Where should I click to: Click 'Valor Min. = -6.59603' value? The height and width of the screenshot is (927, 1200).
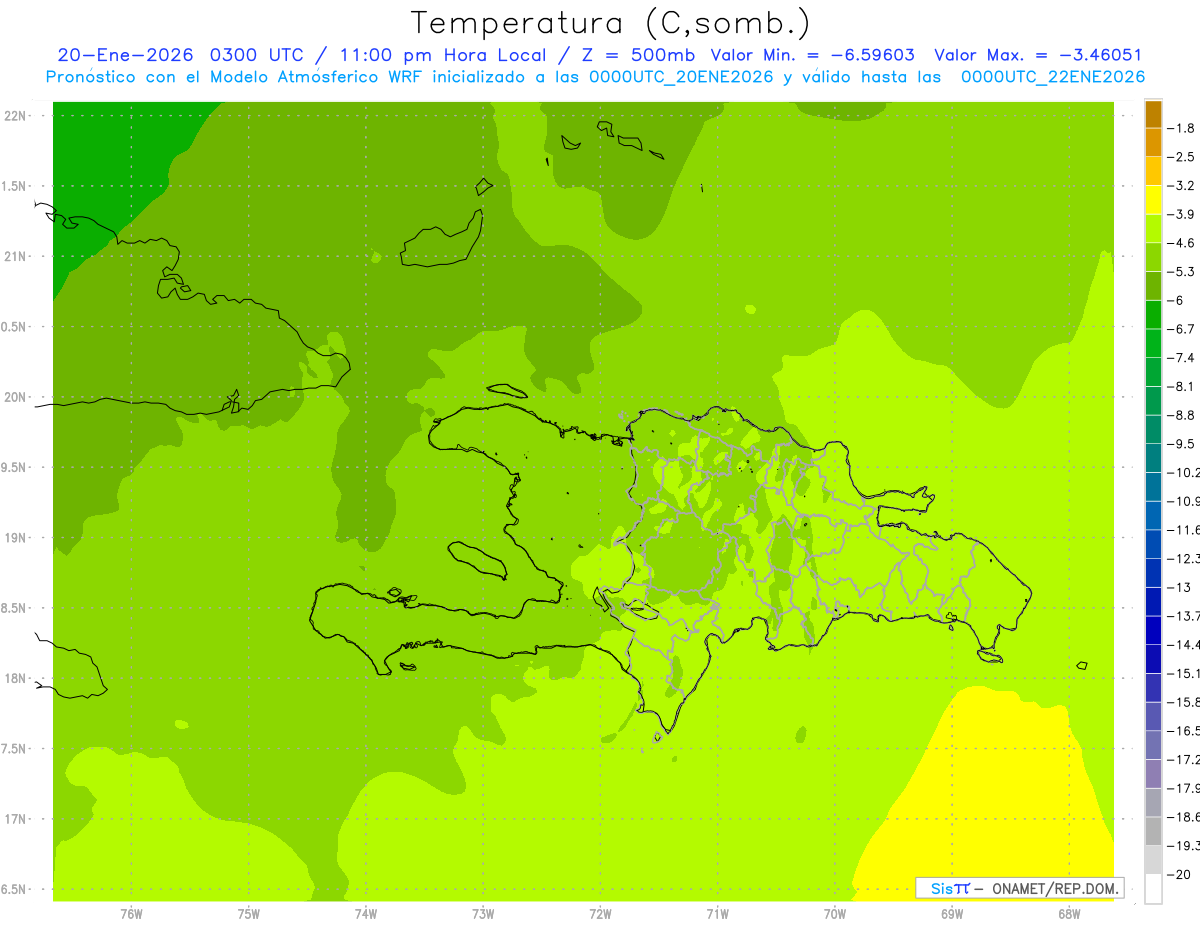pyautogui.click(x=812, y=55)
